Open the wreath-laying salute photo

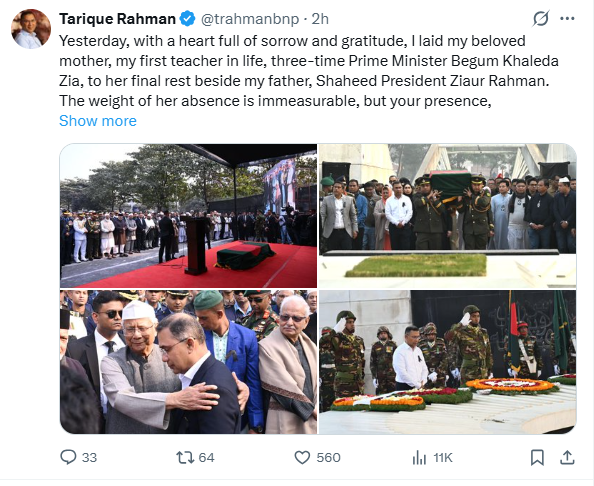click(x=448, y=362)
